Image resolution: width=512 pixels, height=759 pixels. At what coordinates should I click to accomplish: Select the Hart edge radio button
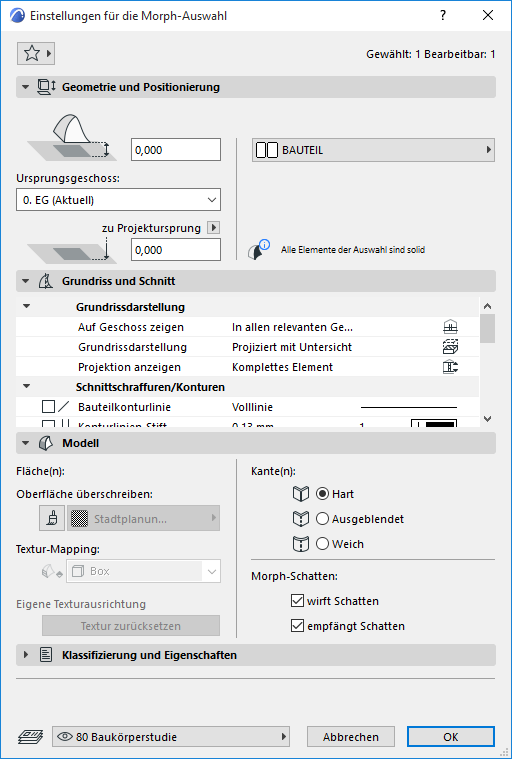pos(322,494)
